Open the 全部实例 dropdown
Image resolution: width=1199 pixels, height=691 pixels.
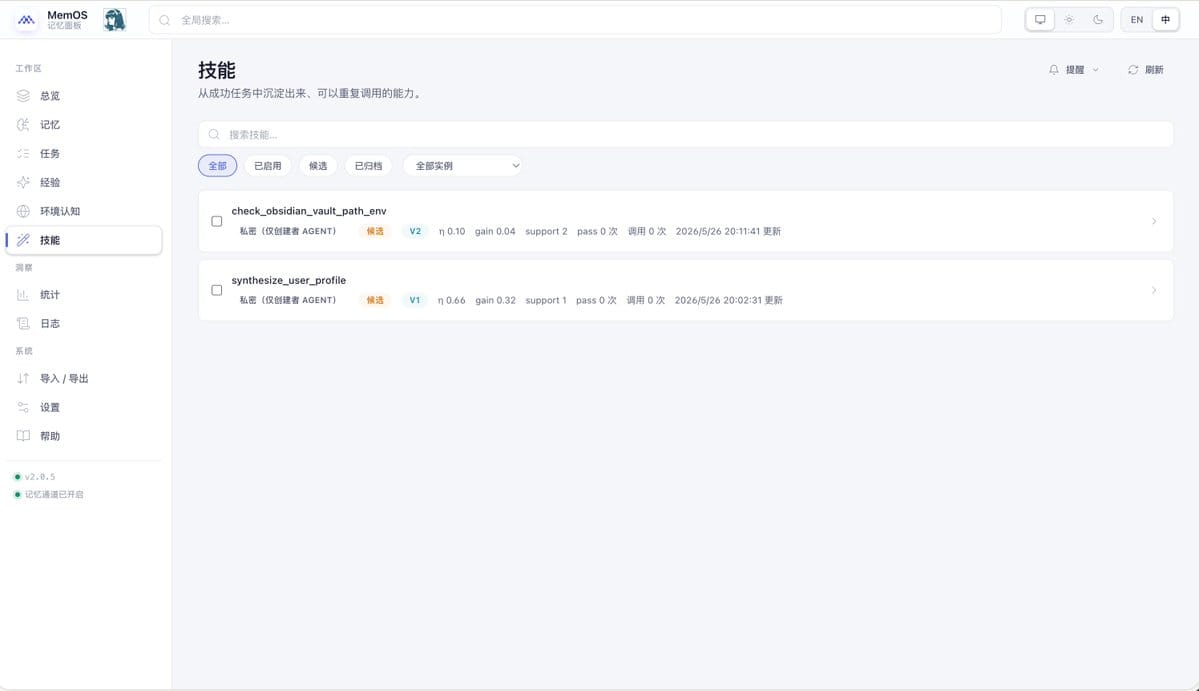tap(463, 166)
